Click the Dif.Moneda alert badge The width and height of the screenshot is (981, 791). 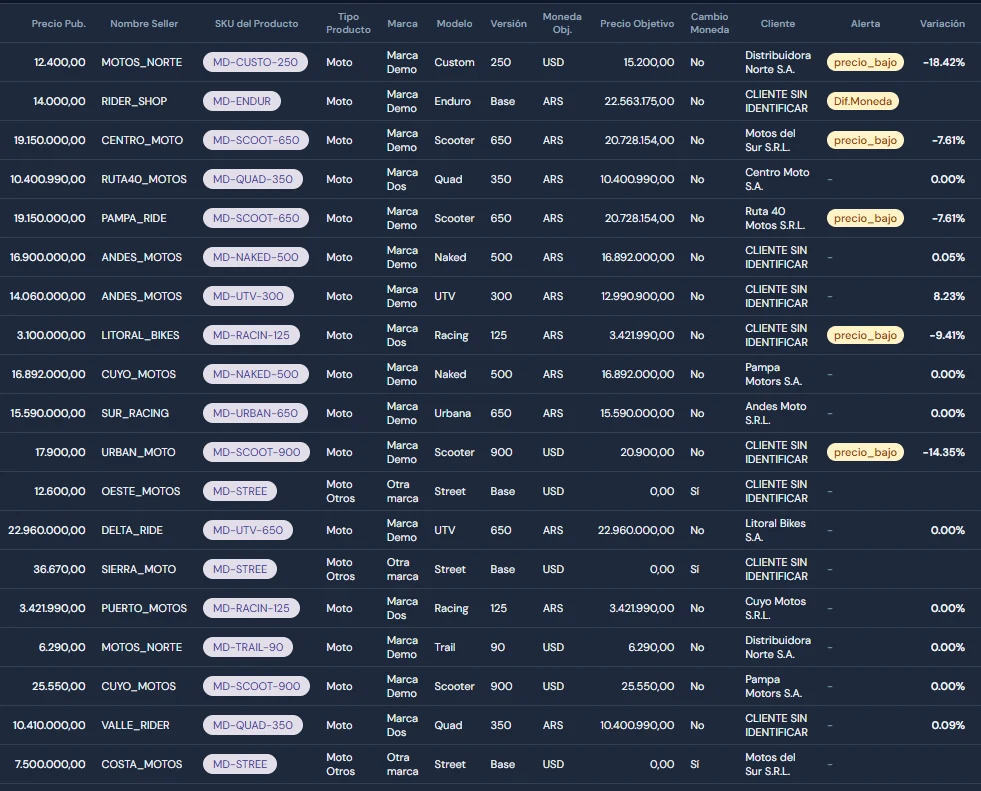863,101
